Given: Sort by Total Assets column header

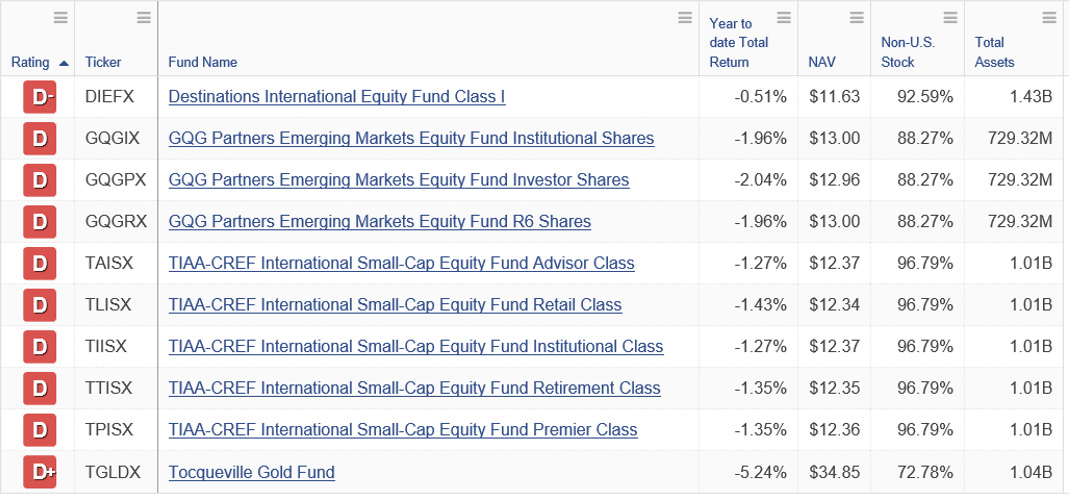Looking at the screenshot, I should tap(995, 52).
